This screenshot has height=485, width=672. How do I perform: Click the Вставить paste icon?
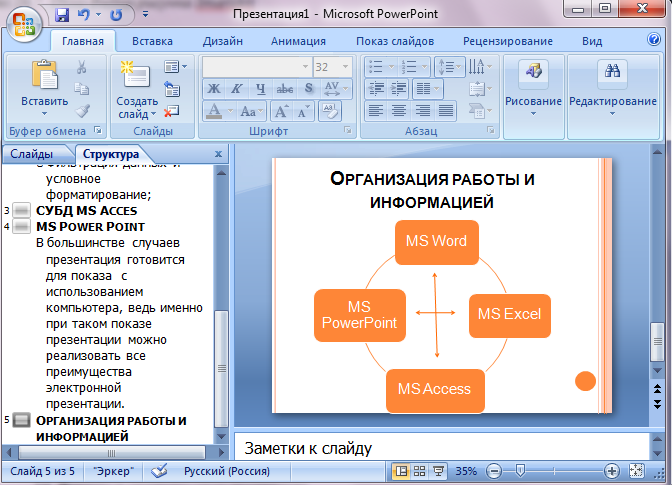coord(45,75)
